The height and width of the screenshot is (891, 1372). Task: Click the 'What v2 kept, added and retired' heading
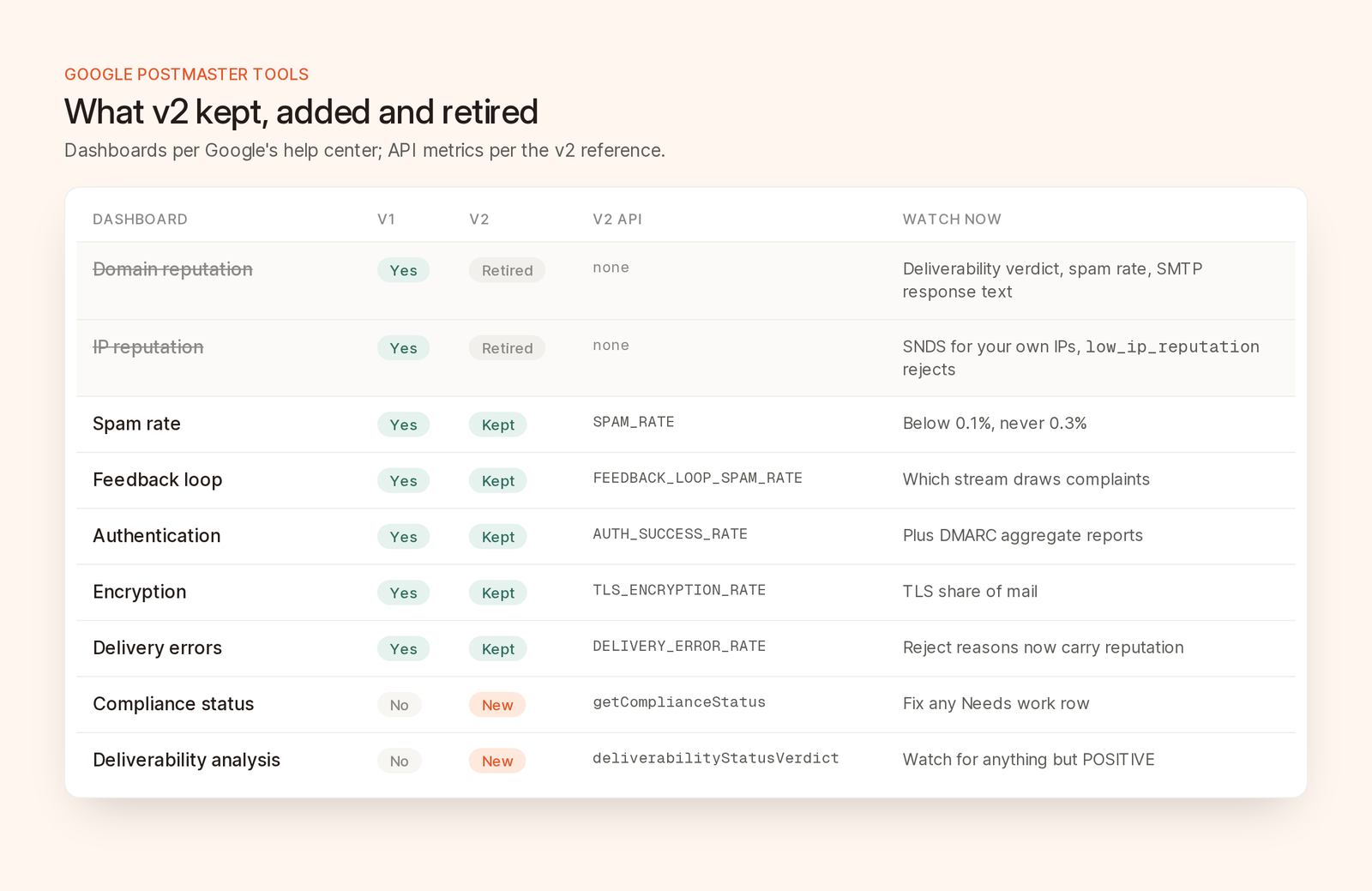(301, 112)
